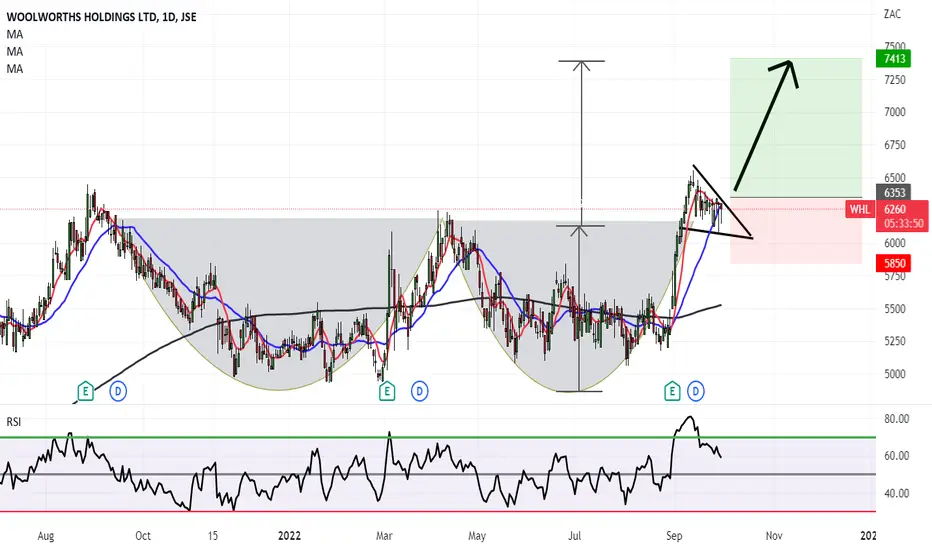Click the 7000 price axis value
The image size is (932, 550).
click(895, 112)
